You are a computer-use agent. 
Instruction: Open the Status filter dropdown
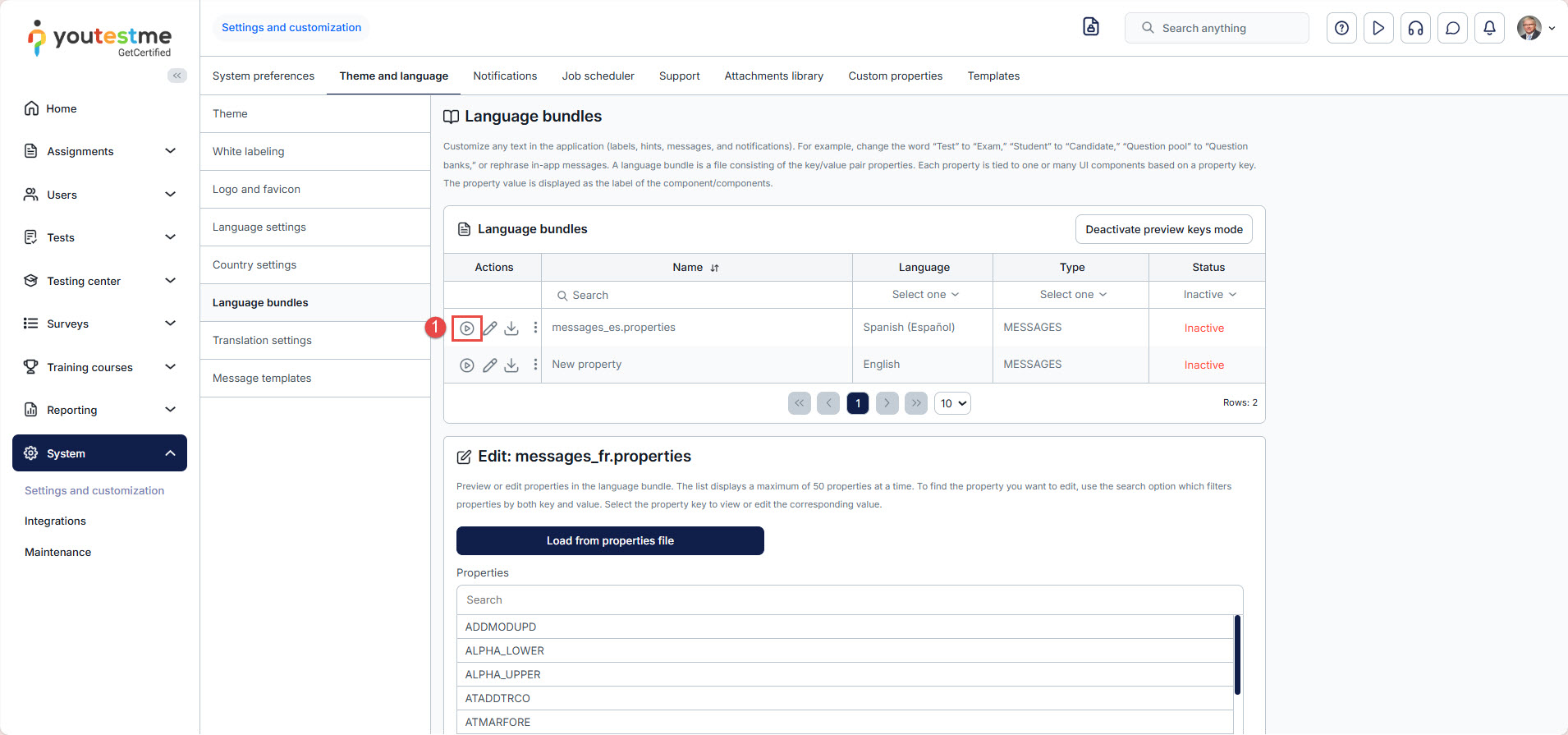point(1208,295)
